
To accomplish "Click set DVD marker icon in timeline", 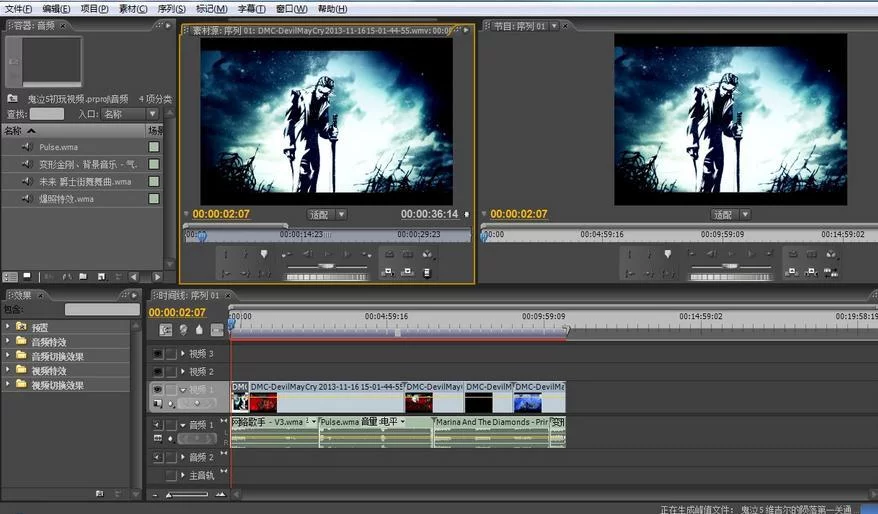I will 183,330.
